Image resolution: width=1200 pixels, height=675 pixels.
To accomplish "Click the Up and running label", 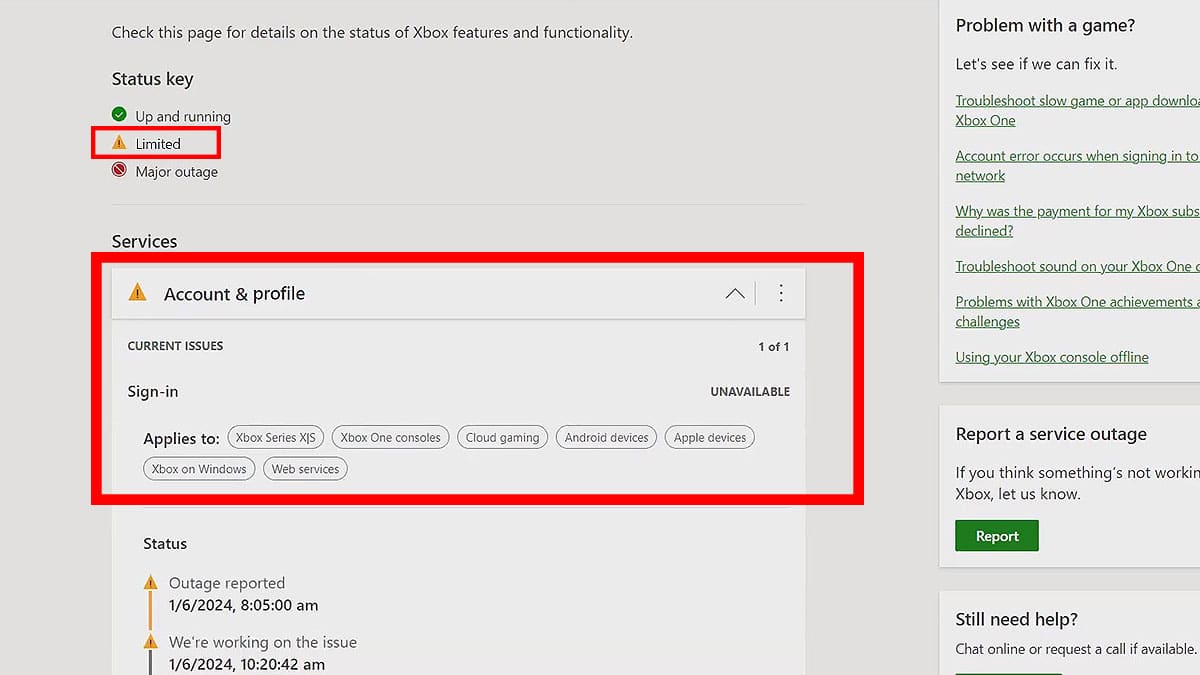I will (x=183, y=116).
